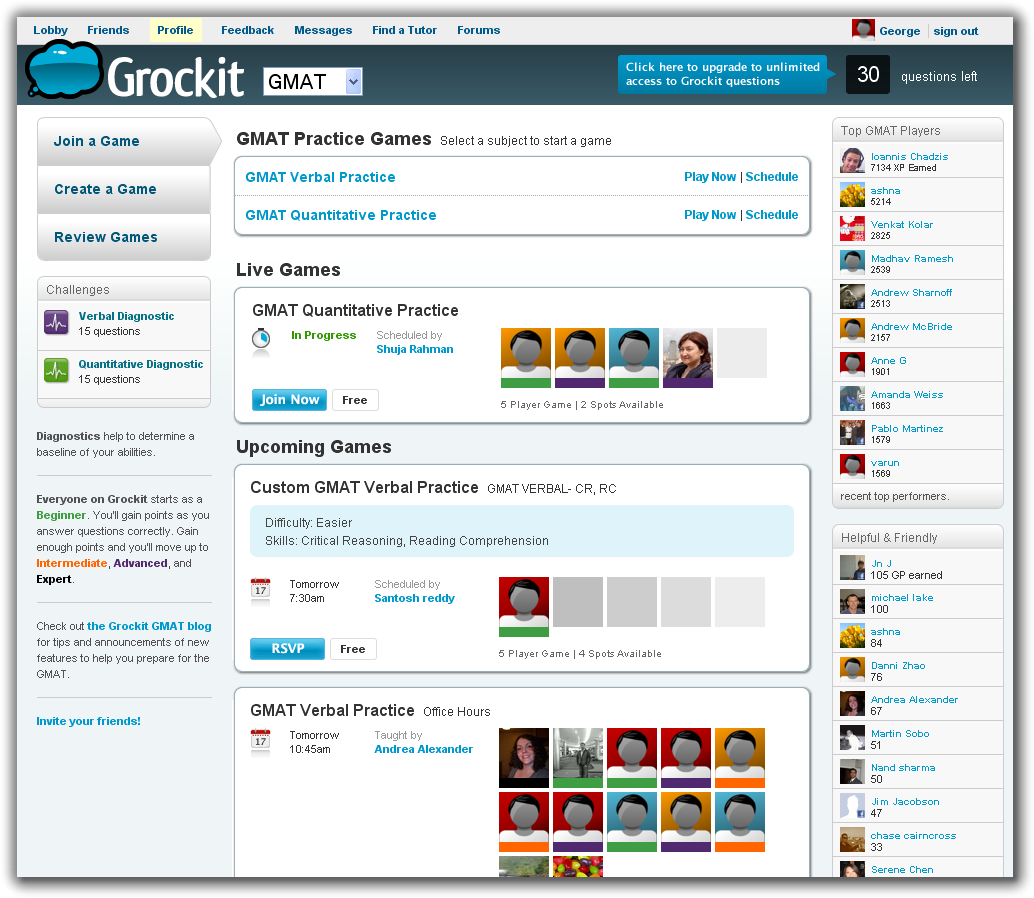Viewport: 1034px width, 898px height.
Task: Open chase cairncross's avatar
Action: coord(852,840)
